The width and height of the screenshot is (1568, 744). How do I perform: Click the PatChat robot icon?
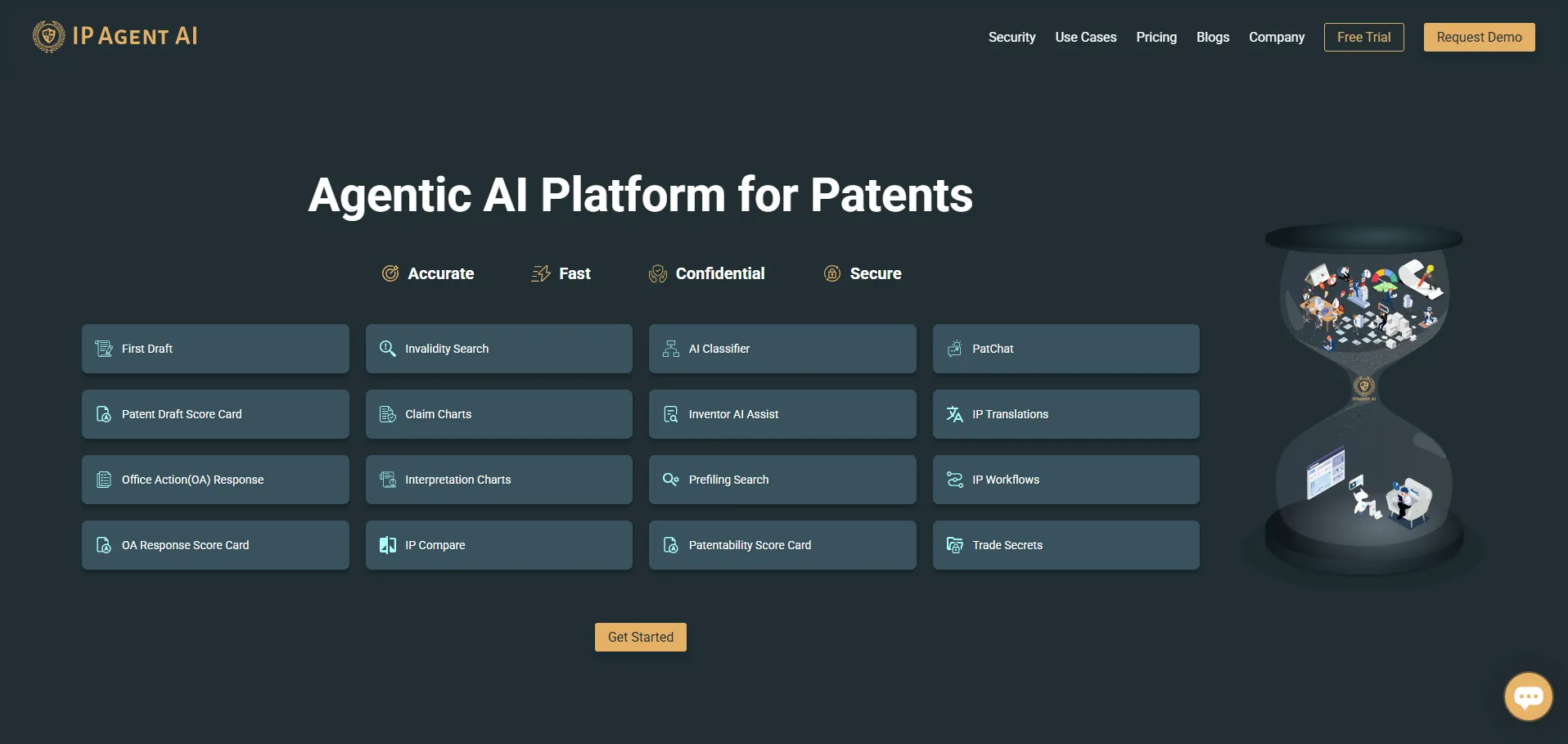click(x=954, y=349)
